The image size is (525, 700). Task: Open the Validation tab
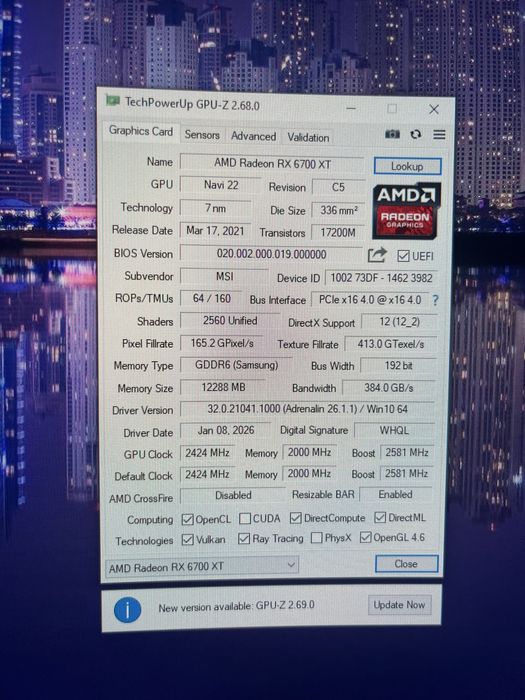click(x=308, y=138)
